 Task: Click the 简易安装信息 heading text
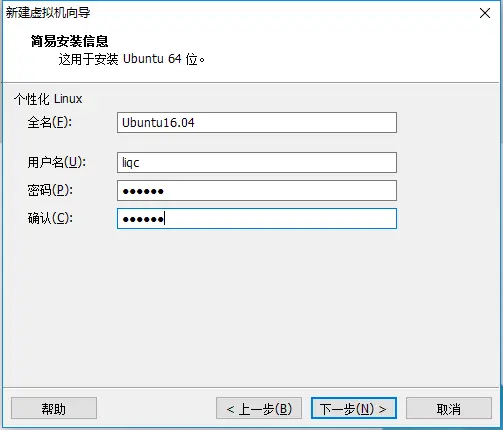tap(69, 41)
